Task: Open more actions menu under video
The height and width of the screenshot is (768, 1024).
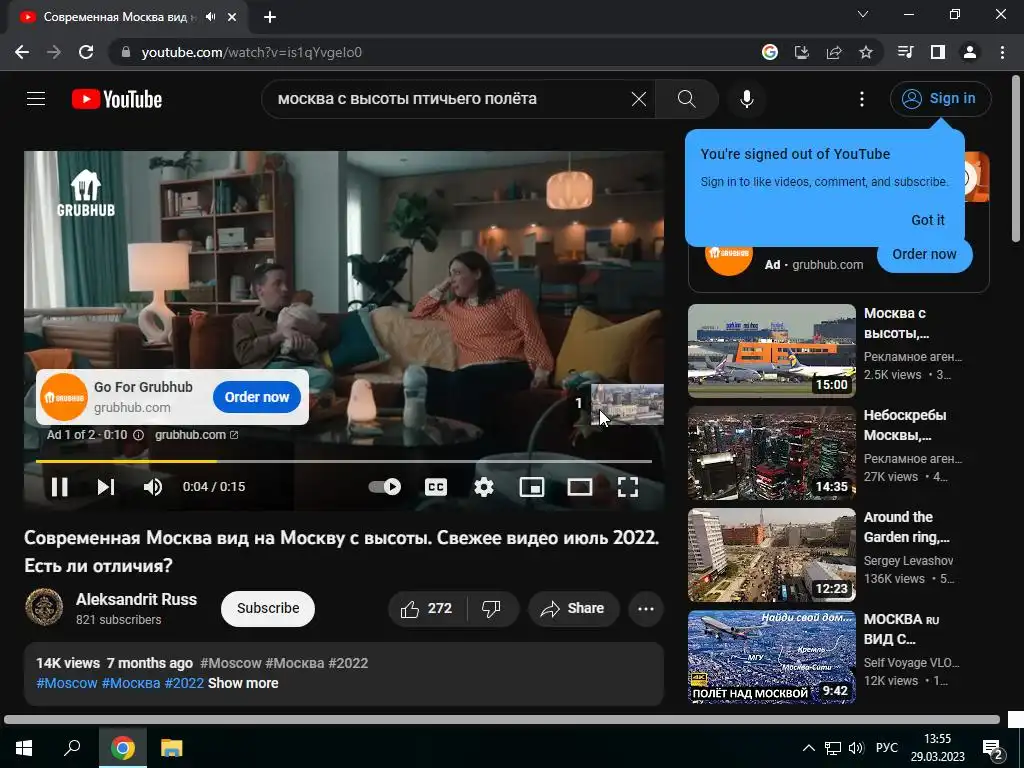Action: 646,609
